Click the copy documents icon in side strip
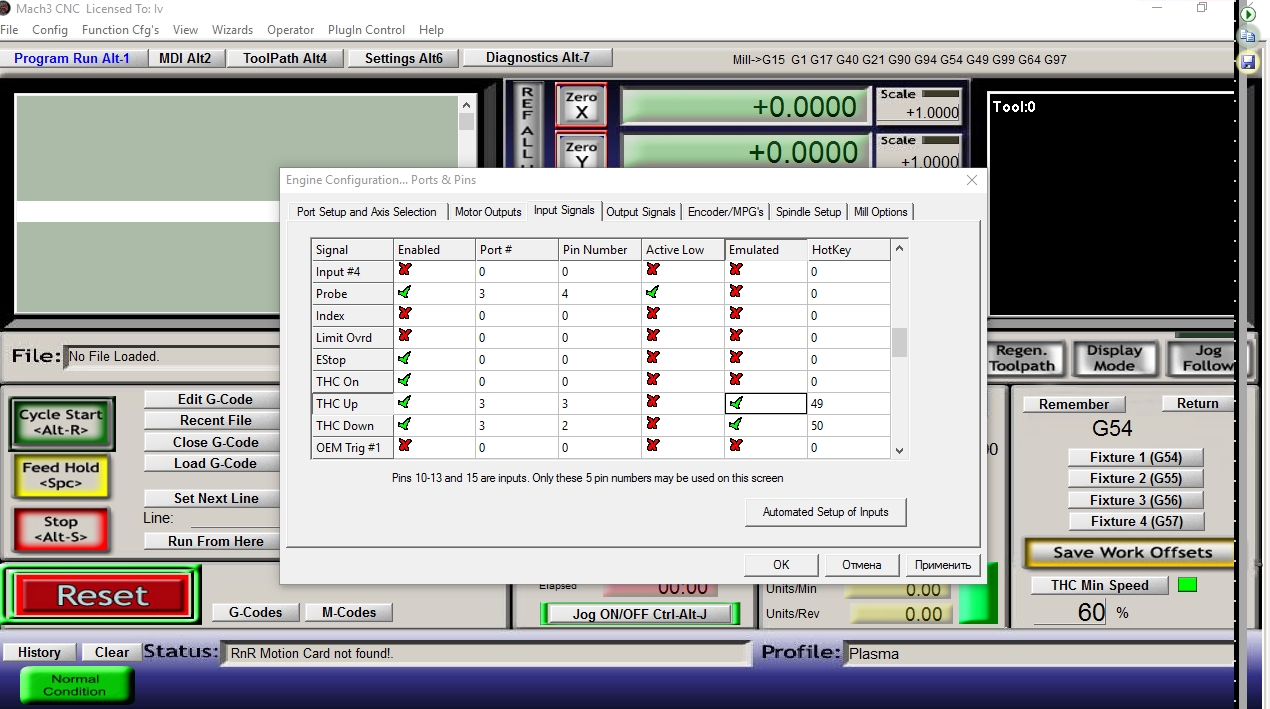The image size is (1270, 709). pyautogui.click(x=1248, y=38)
